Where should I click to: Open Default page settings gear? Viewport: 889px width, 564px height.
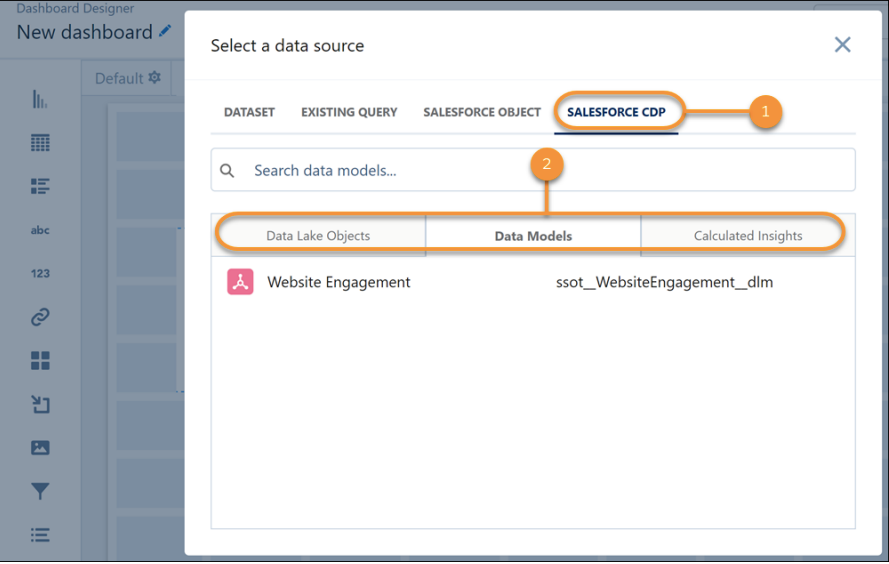point(154,77)
